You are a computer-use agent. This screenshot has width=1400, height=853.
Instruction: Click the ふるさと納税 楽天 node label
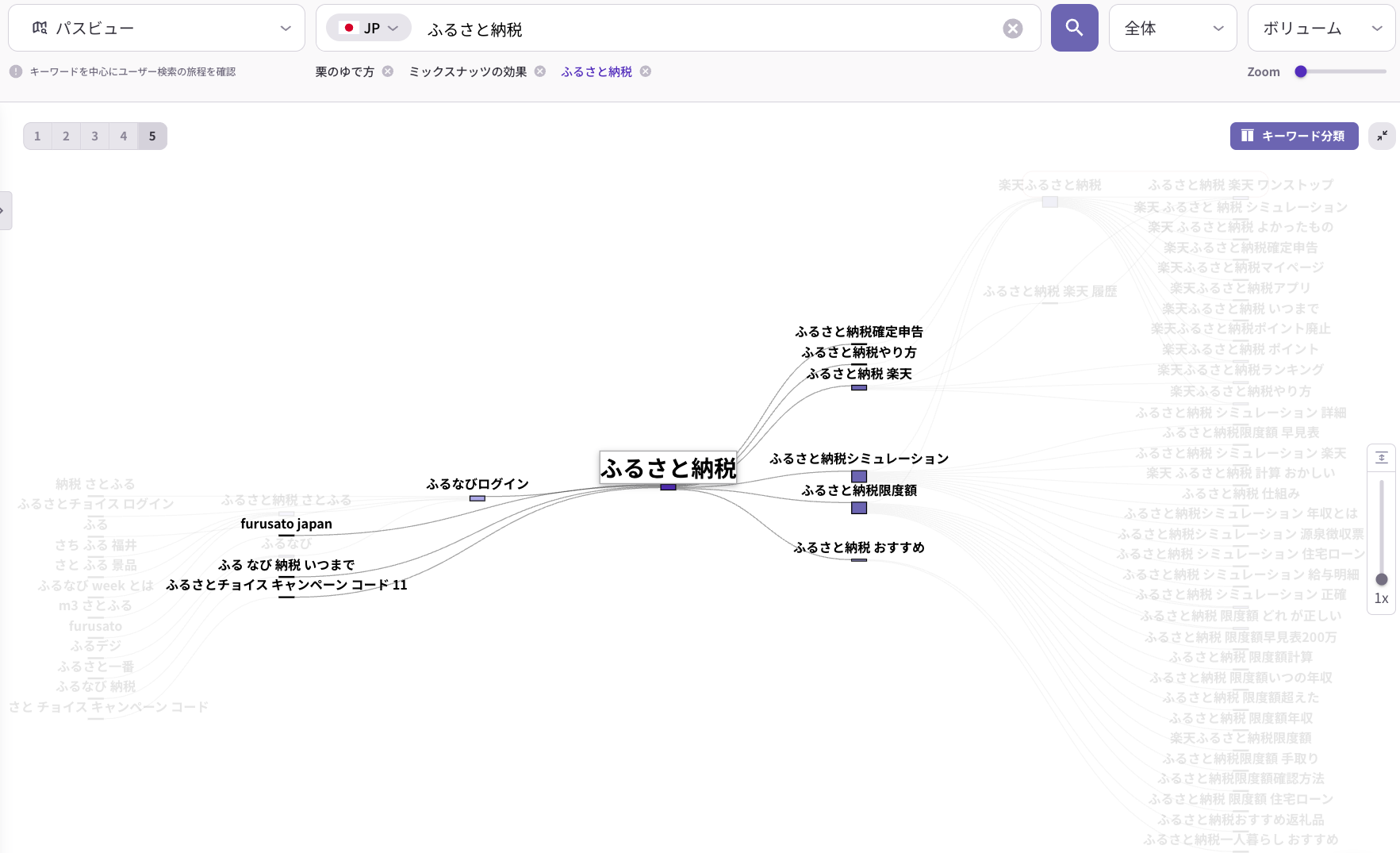[859, 374]
